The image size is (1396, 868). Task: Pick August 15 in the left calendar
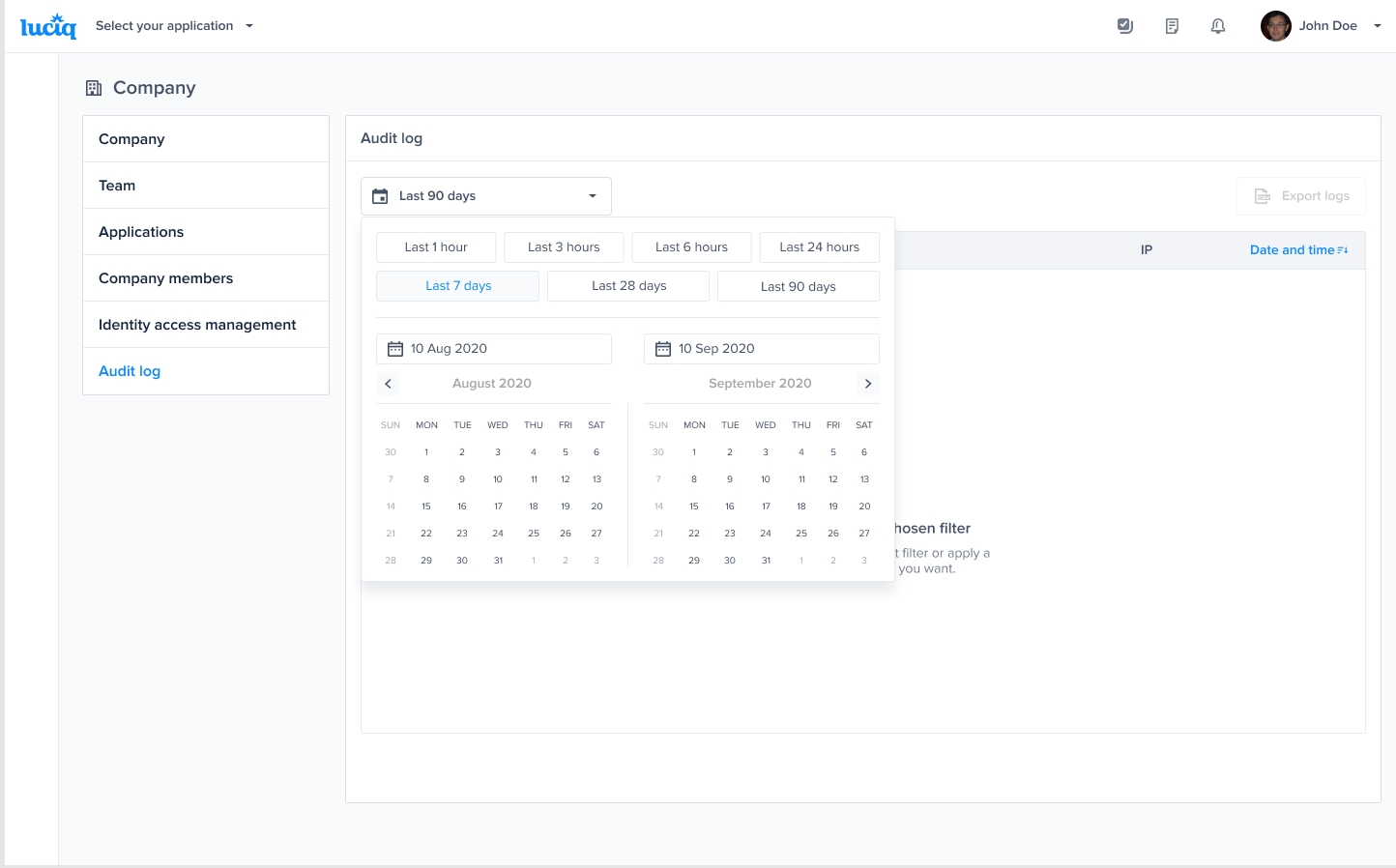425,506
